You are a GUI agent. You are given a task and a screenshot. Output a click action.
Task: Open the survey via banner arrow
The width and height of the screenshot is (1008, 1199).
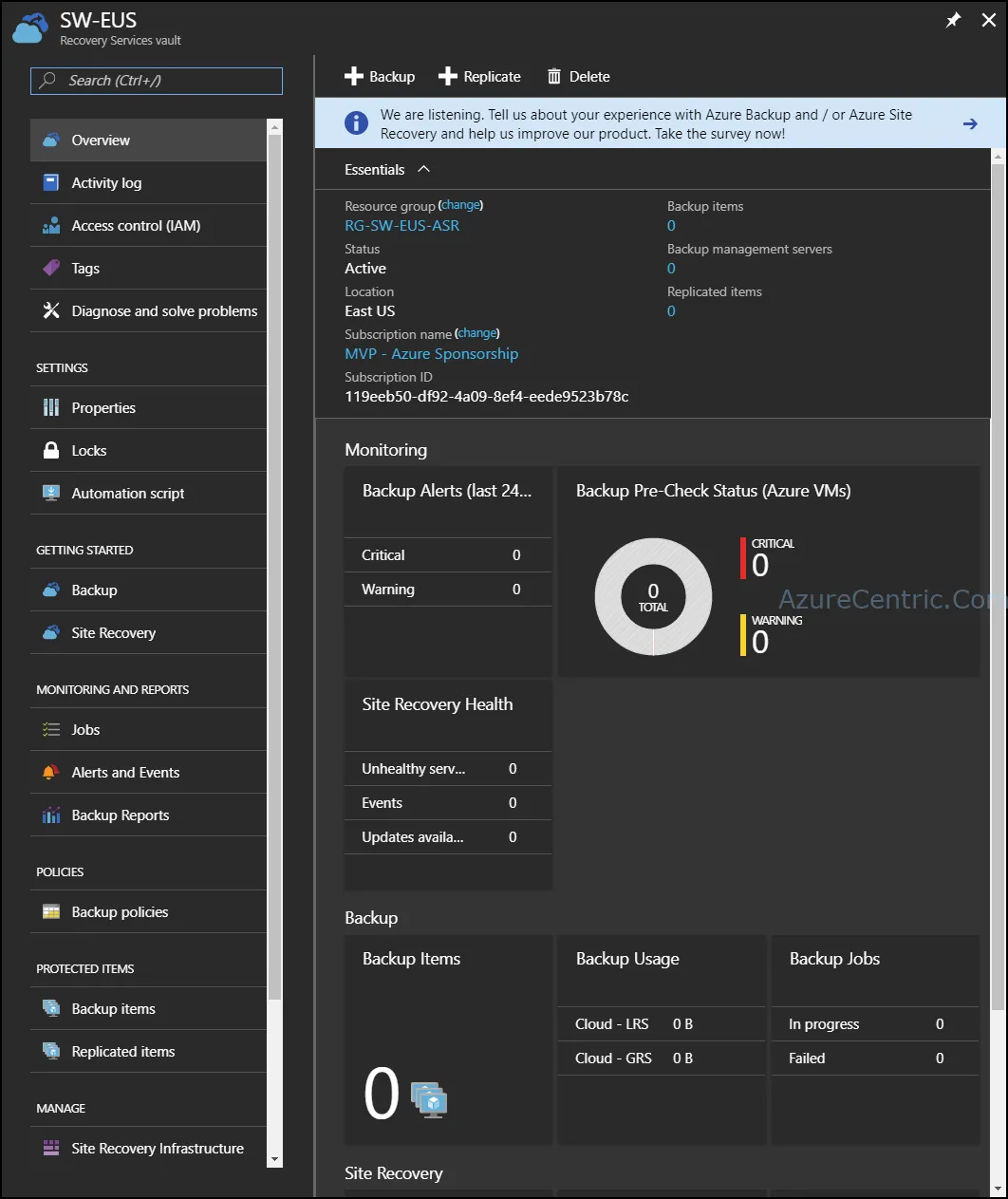[x=970, y=123]
